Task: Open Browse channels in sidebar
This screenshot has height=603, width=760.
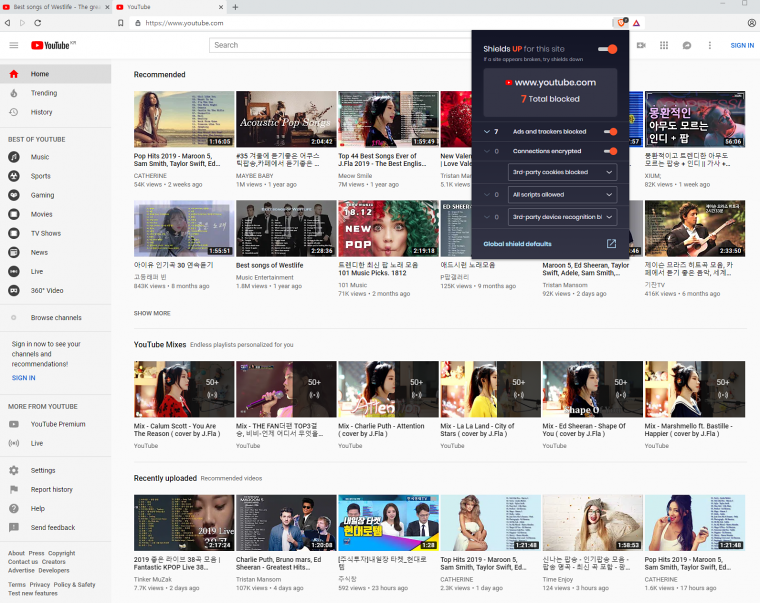Action: [55, 317]
